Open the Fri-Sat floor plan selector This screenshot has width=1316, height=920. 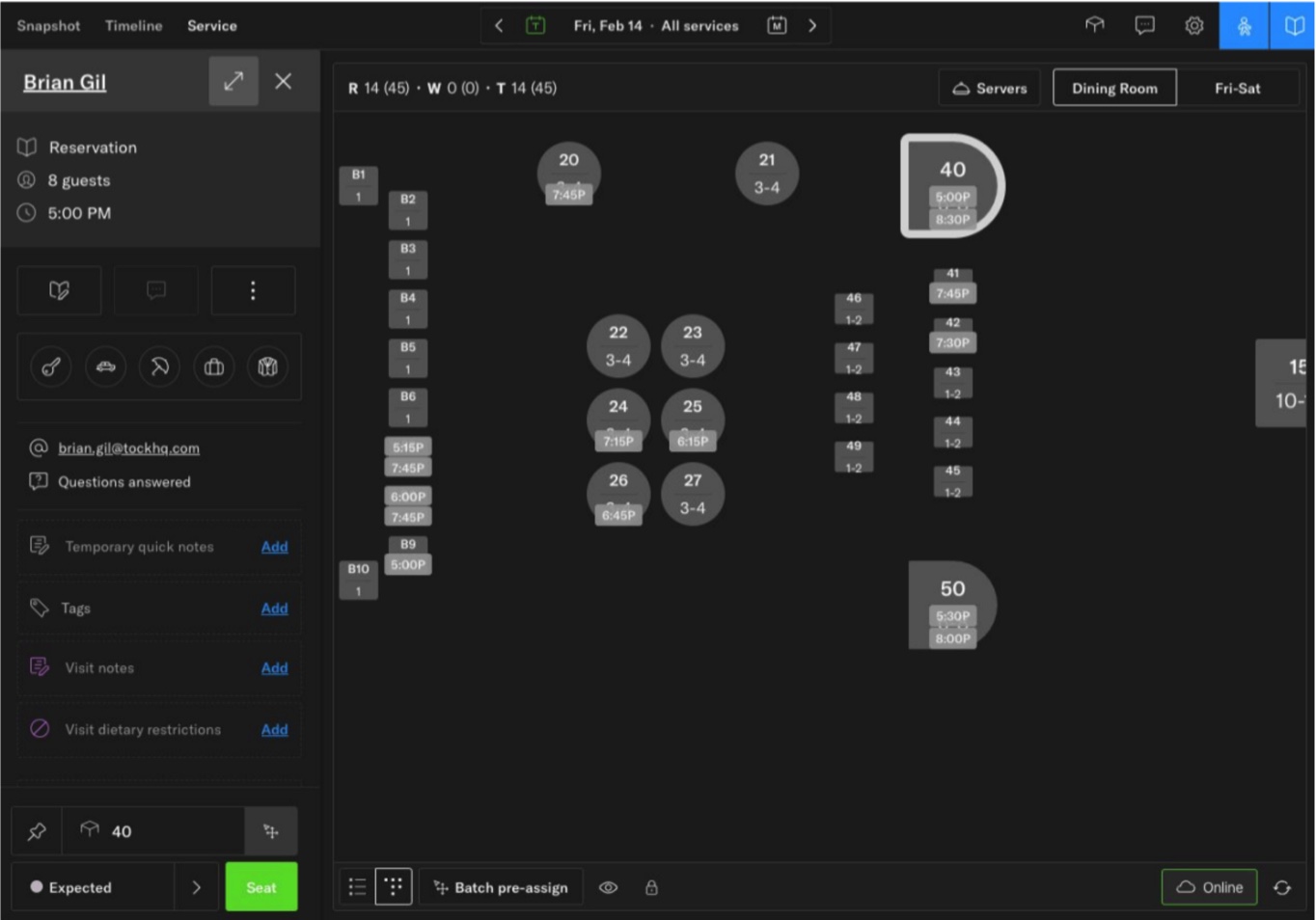(1237, 88)
